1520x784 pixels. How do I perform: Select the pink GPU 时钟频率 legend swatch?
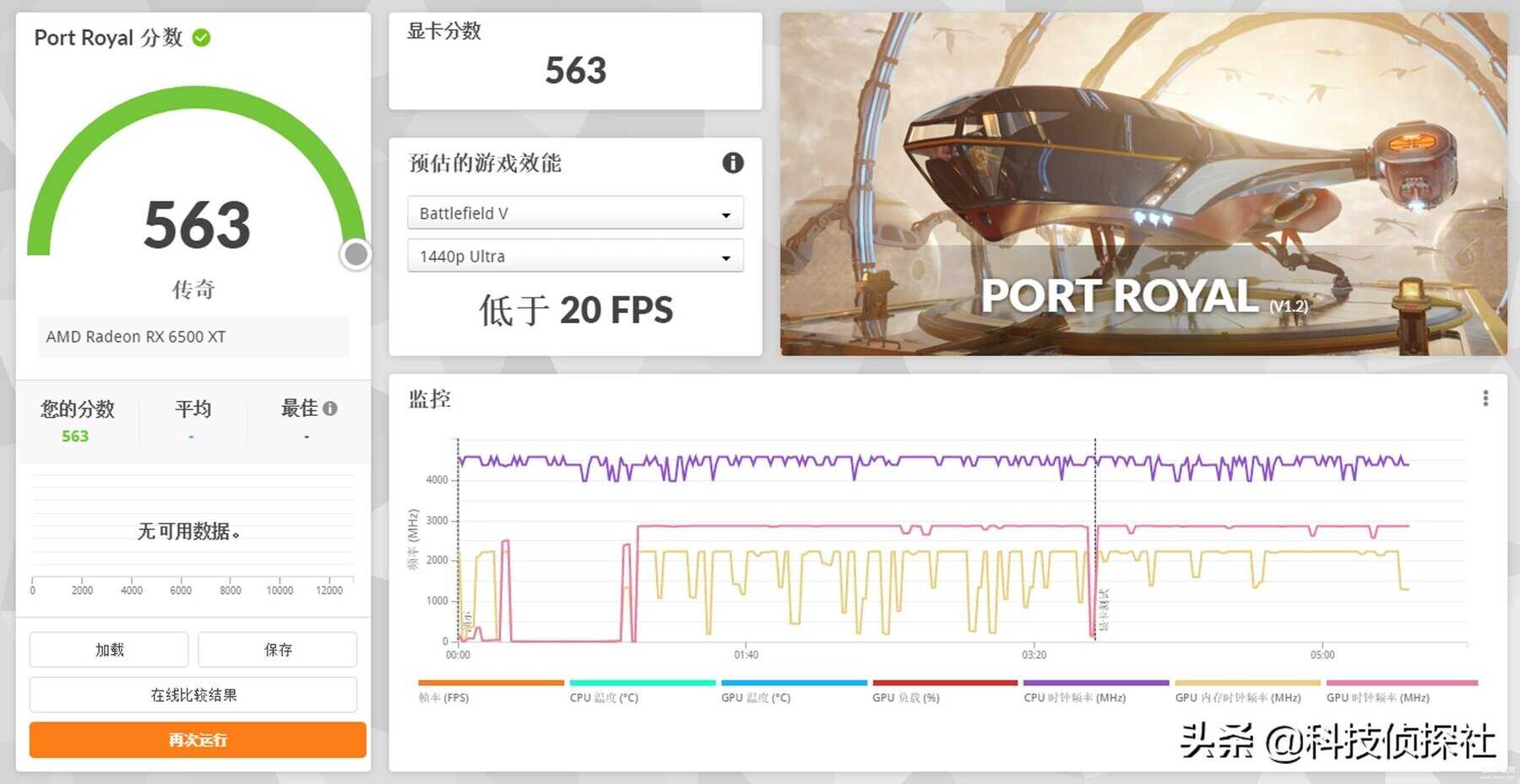point(1402,683)
